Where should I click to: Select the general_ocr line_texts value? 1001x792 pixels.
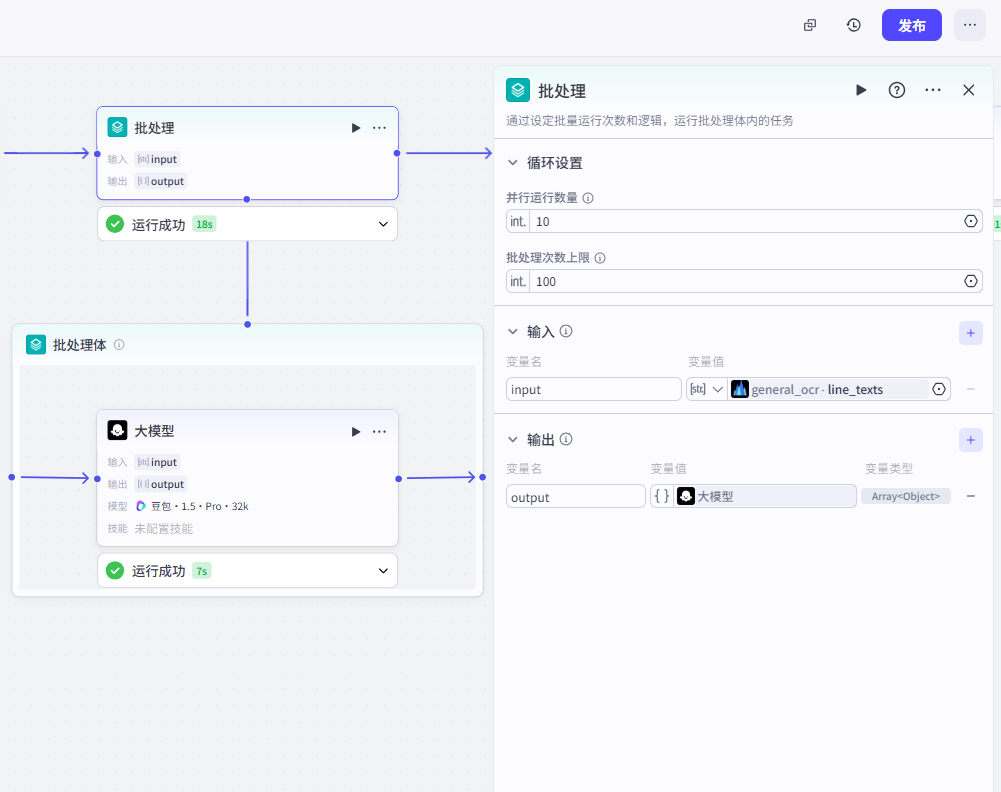(x=828, y=389)
